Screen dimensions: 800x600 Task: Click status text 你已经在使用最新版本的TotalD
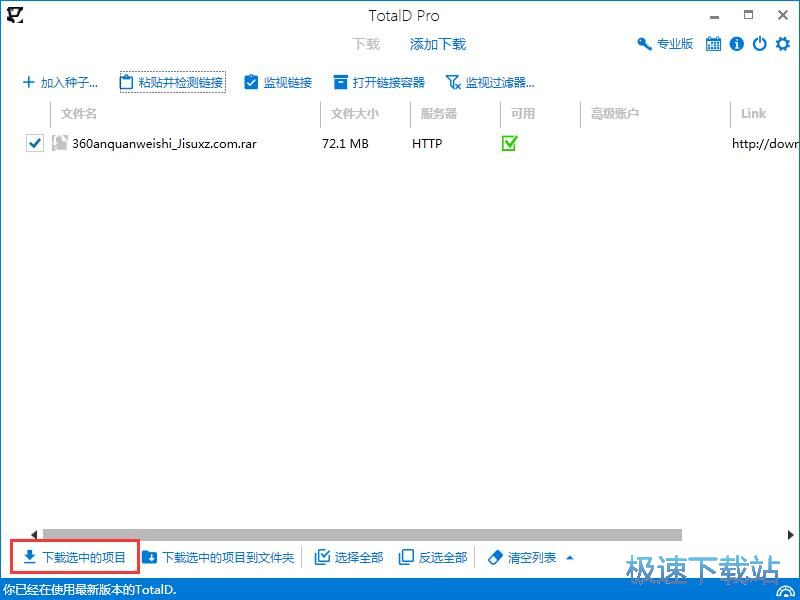(89, 590)
